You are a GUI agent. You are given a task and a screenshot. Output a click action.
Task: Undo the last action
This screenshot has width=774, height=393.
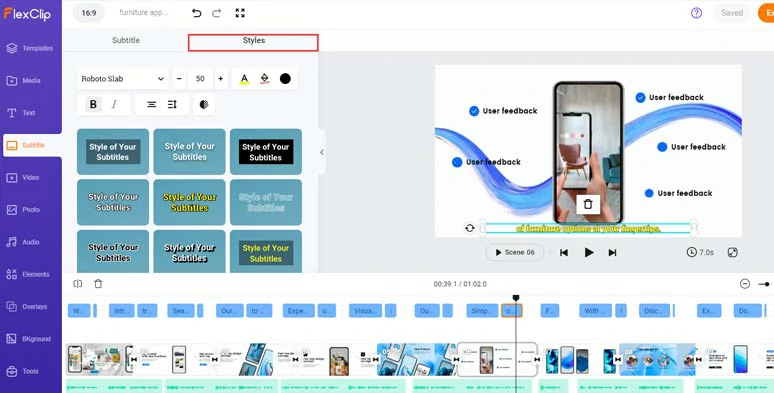pos(196,13)
